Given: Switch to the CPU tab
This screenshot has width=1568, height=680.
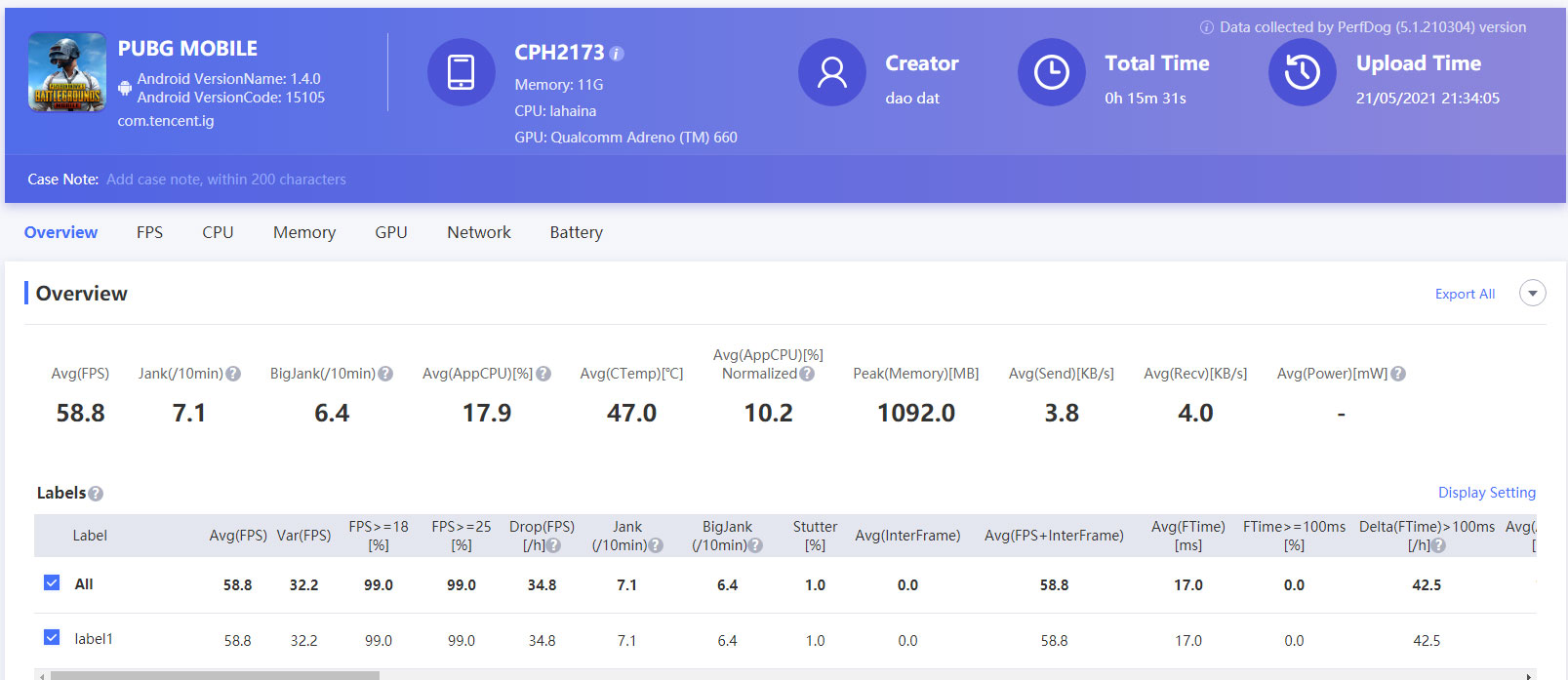Looking at the screenshot, I should [x=218, y=232].
